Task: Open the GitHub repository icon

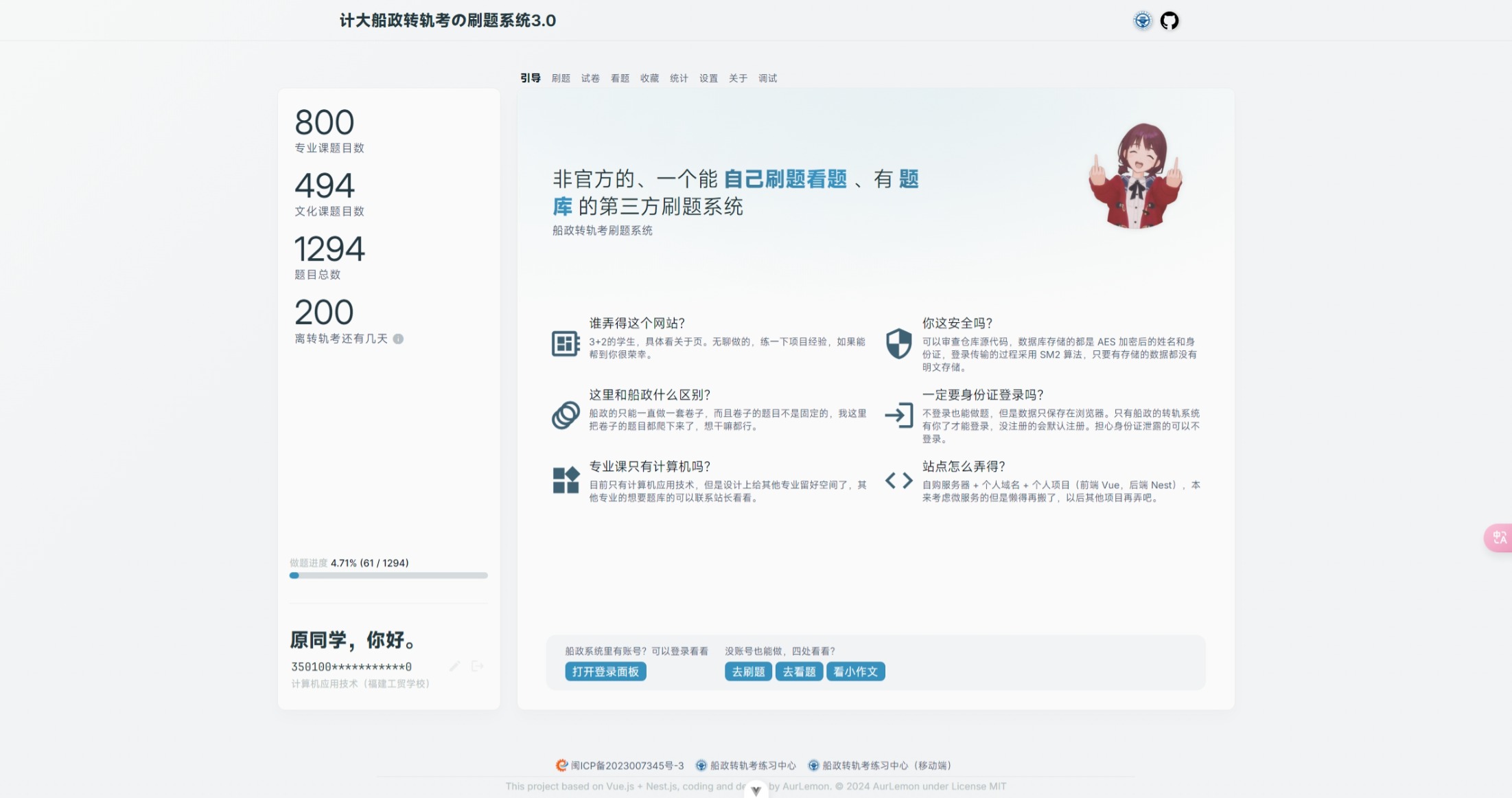Action: 1169,21
